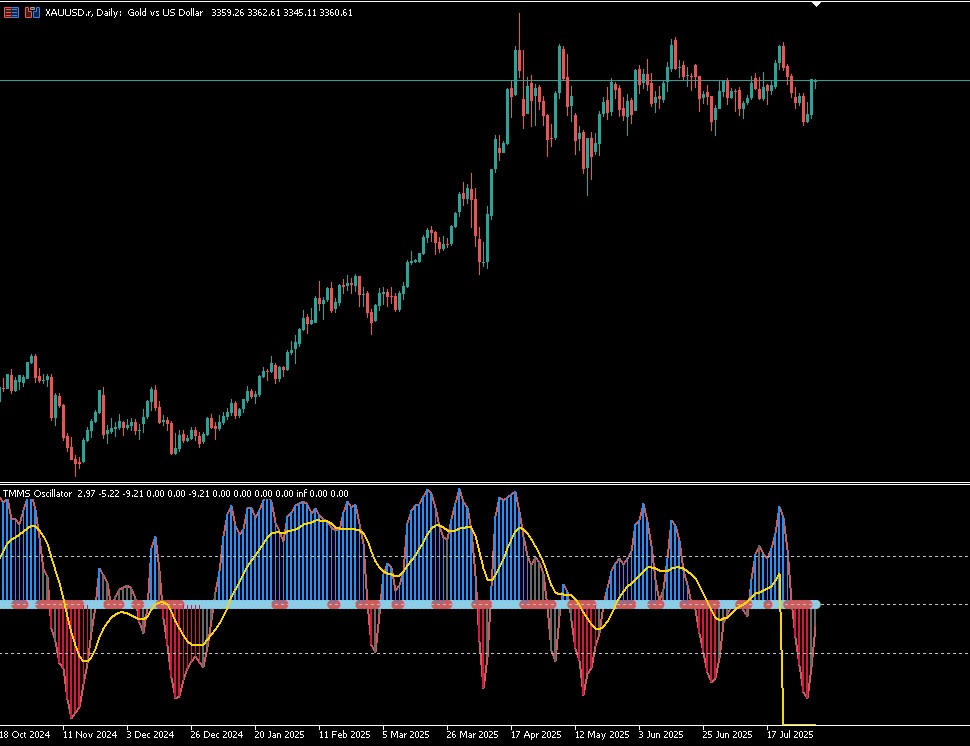Screen dimensions: 970x746
Task: Select the TMMS Oscillator indicator label
Action: coord(38,494)
